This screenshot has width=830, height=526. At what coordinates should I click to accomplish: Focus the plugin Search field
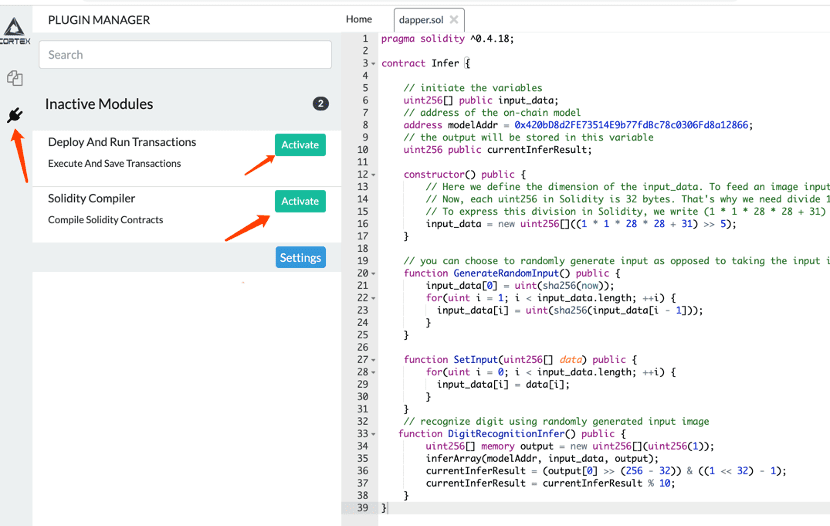pos(185,55)
